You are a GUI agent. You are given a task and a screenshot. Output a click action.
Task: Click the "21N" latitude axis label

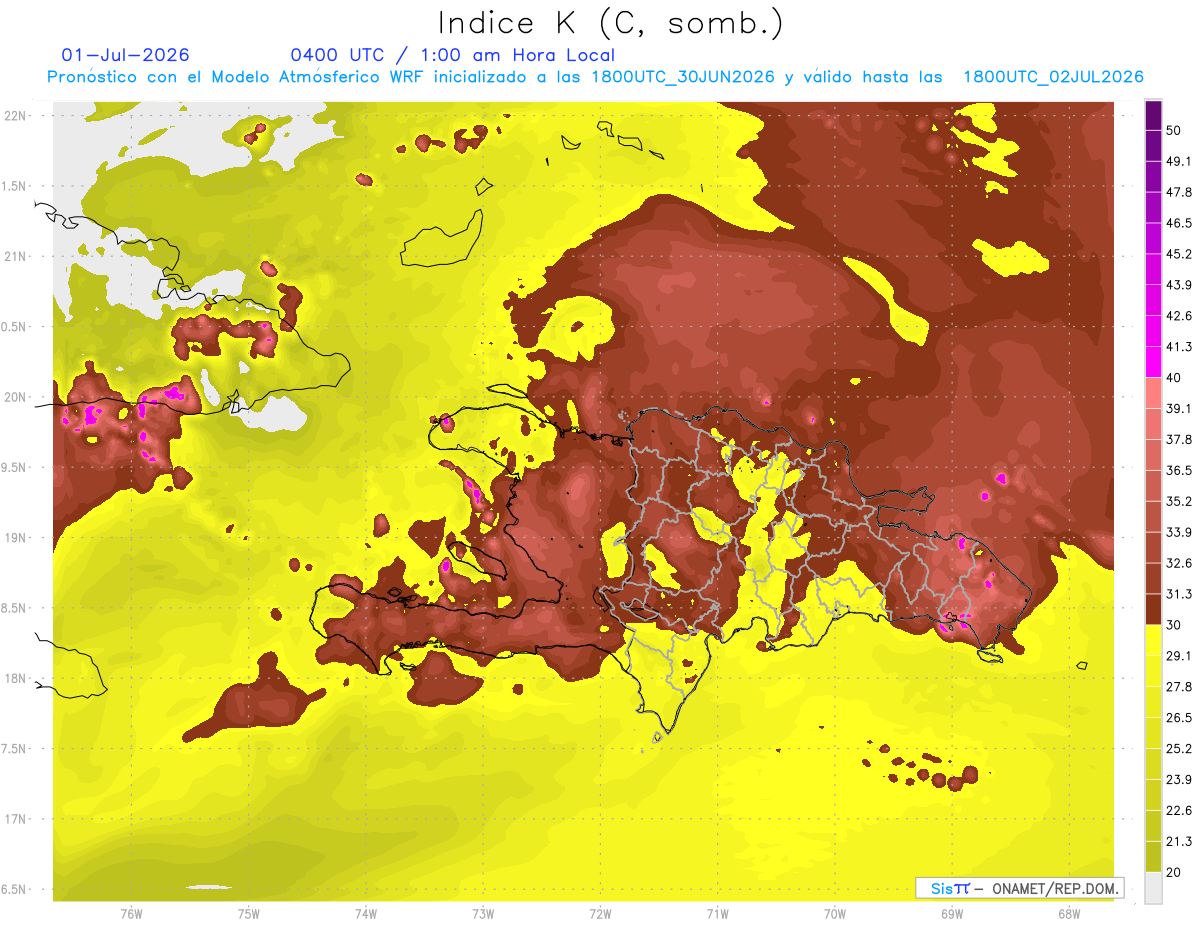click(17, 256)
